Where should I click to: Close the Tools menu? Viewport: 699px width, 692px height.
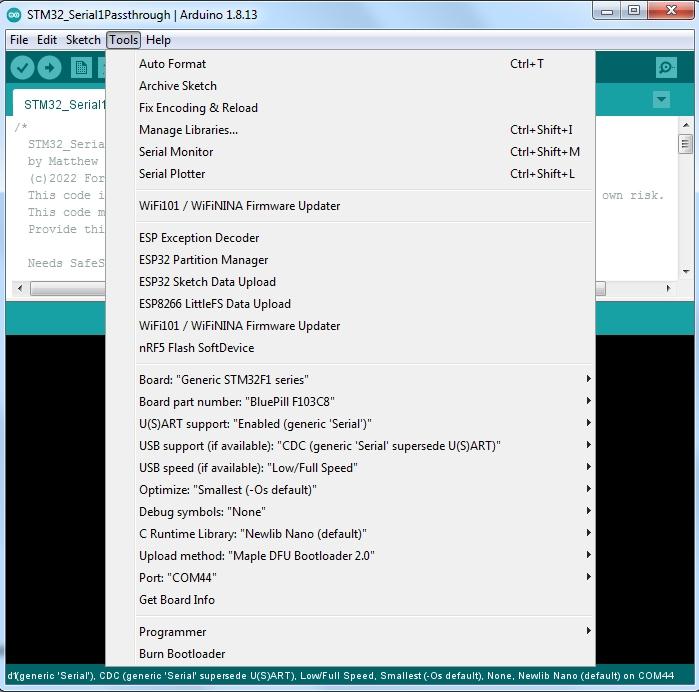[123, 40]
